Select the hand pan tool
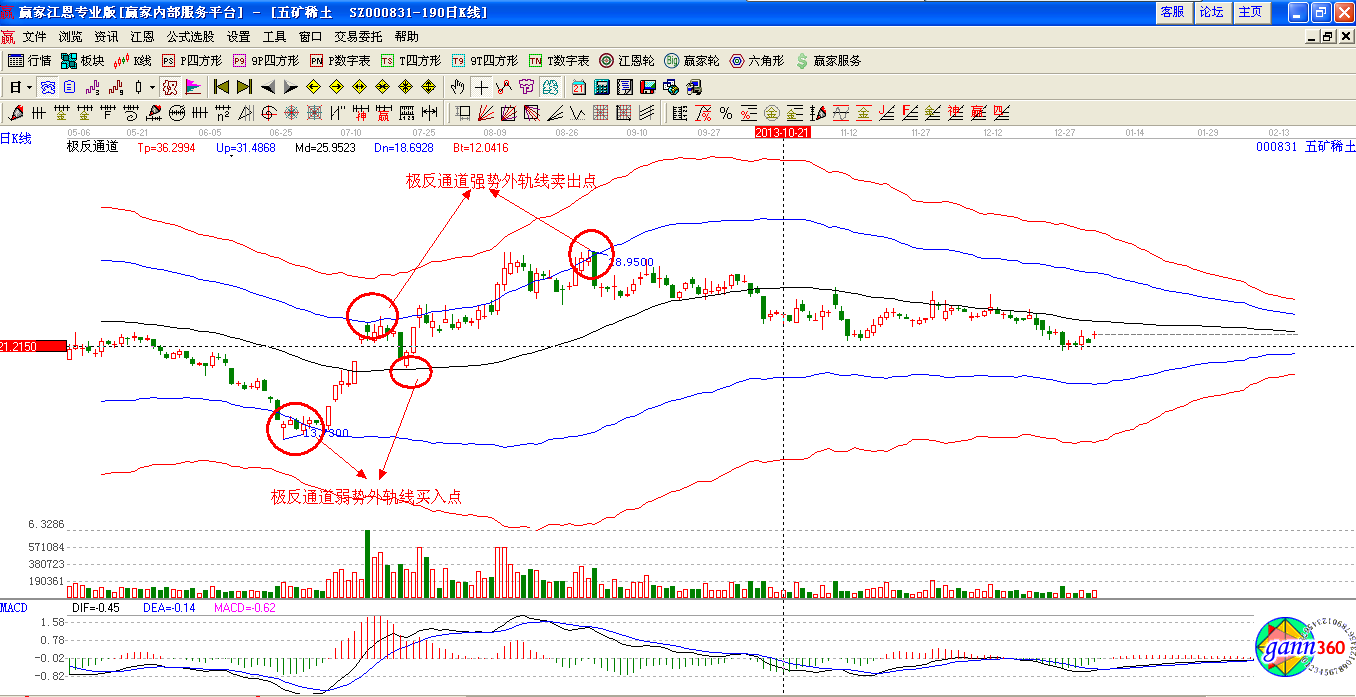 click(458, 87)
